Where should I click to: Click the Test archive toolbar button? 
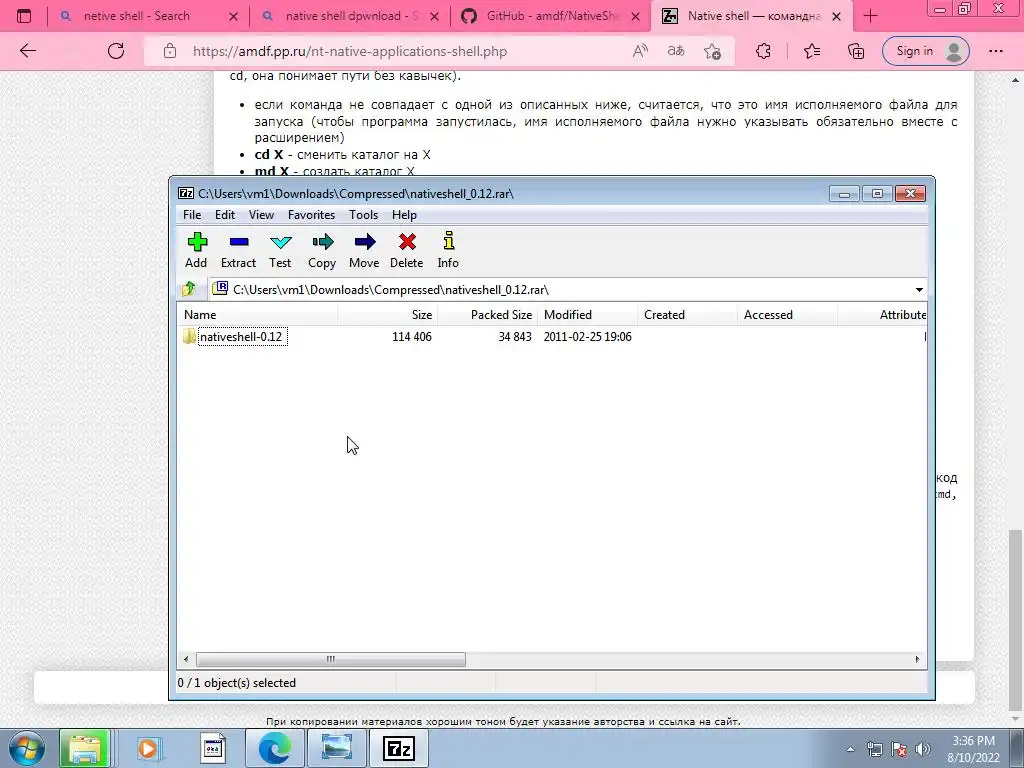pyautogui.click(x=280, y=250)
